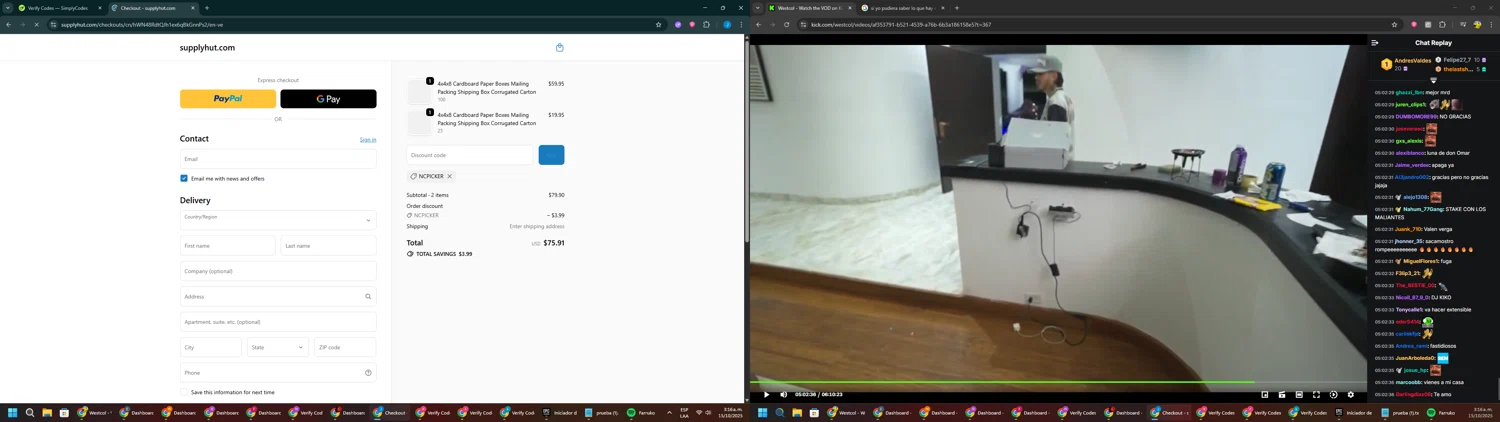The width and height of the screenshot is (1500, 422).
Task: Open Spotify Farruko on left taskbar
Action: 643,412
